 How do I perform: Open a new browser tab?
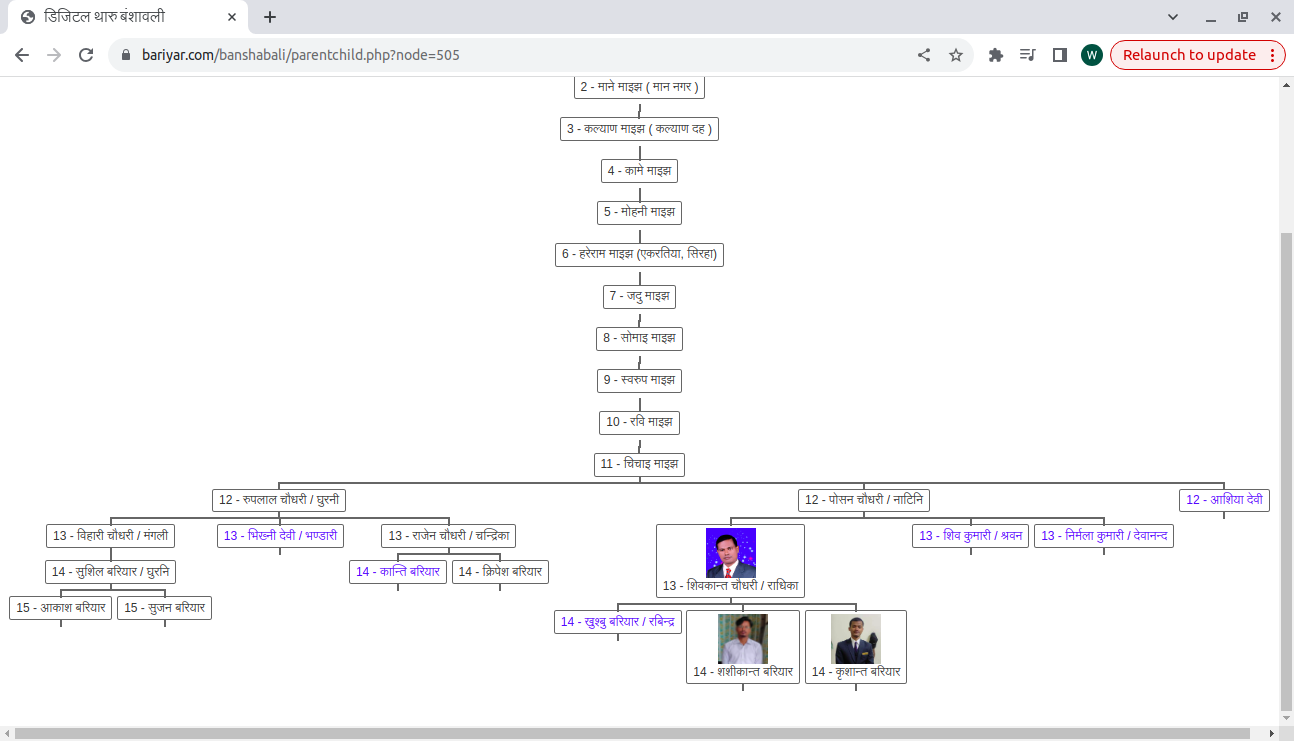coord(270,17)
